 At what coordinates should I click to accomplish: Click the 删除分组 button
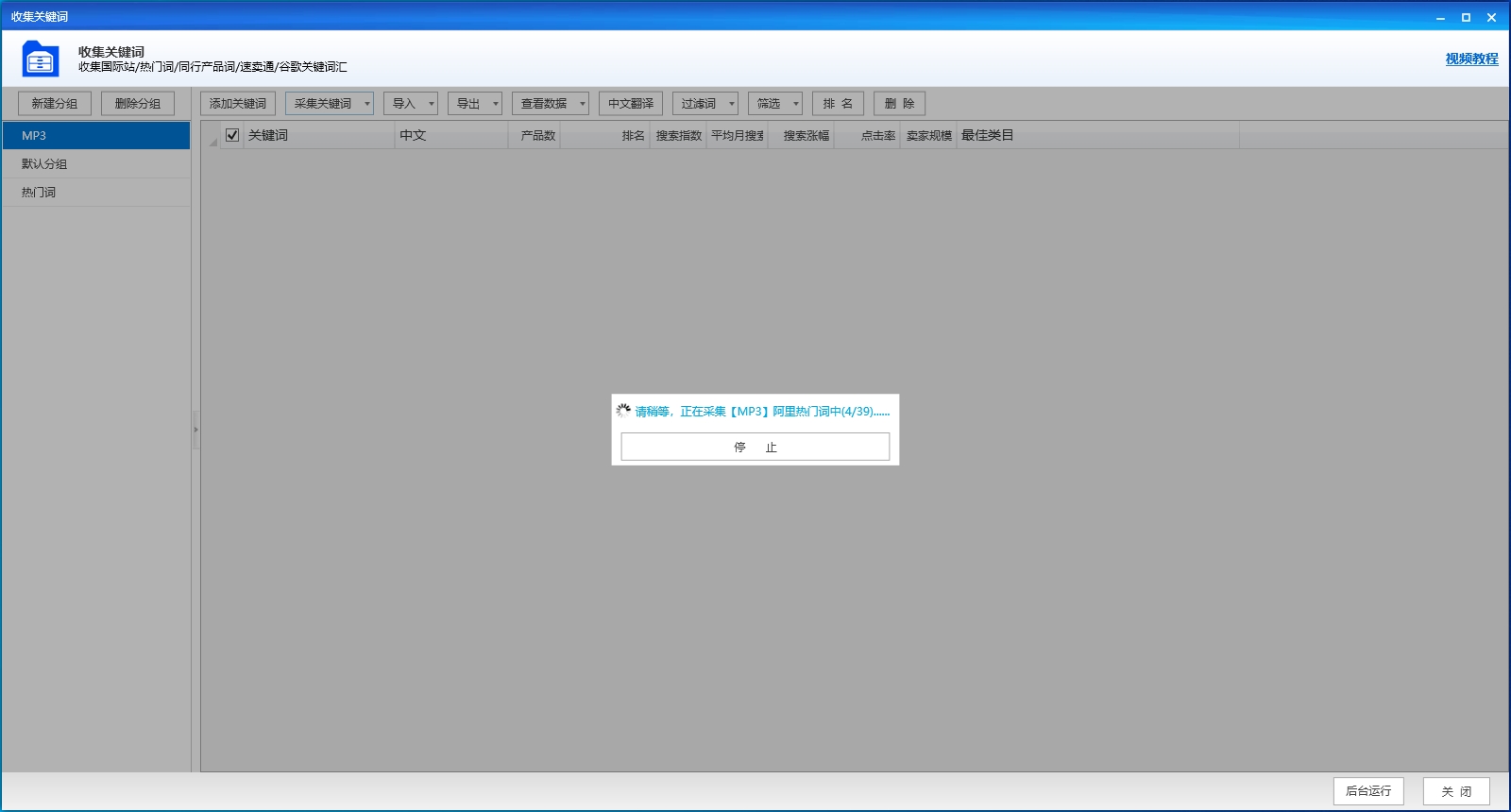pyautogui.click(x=138, y=104)
